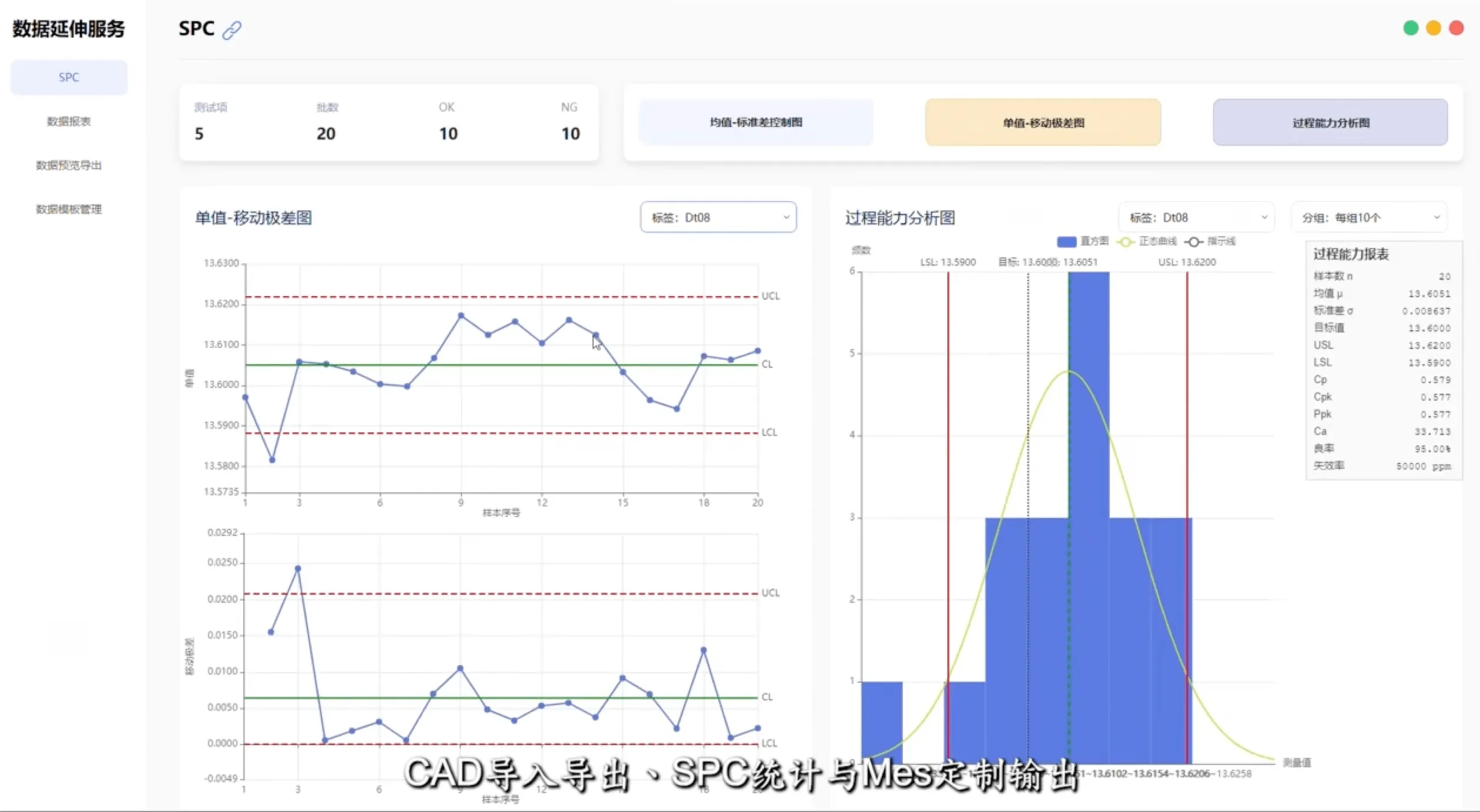Image resolution: width=1480 pixels, height=812 pixels.
Task: Click the red circle in the top-right corner
Action: 1456,28
